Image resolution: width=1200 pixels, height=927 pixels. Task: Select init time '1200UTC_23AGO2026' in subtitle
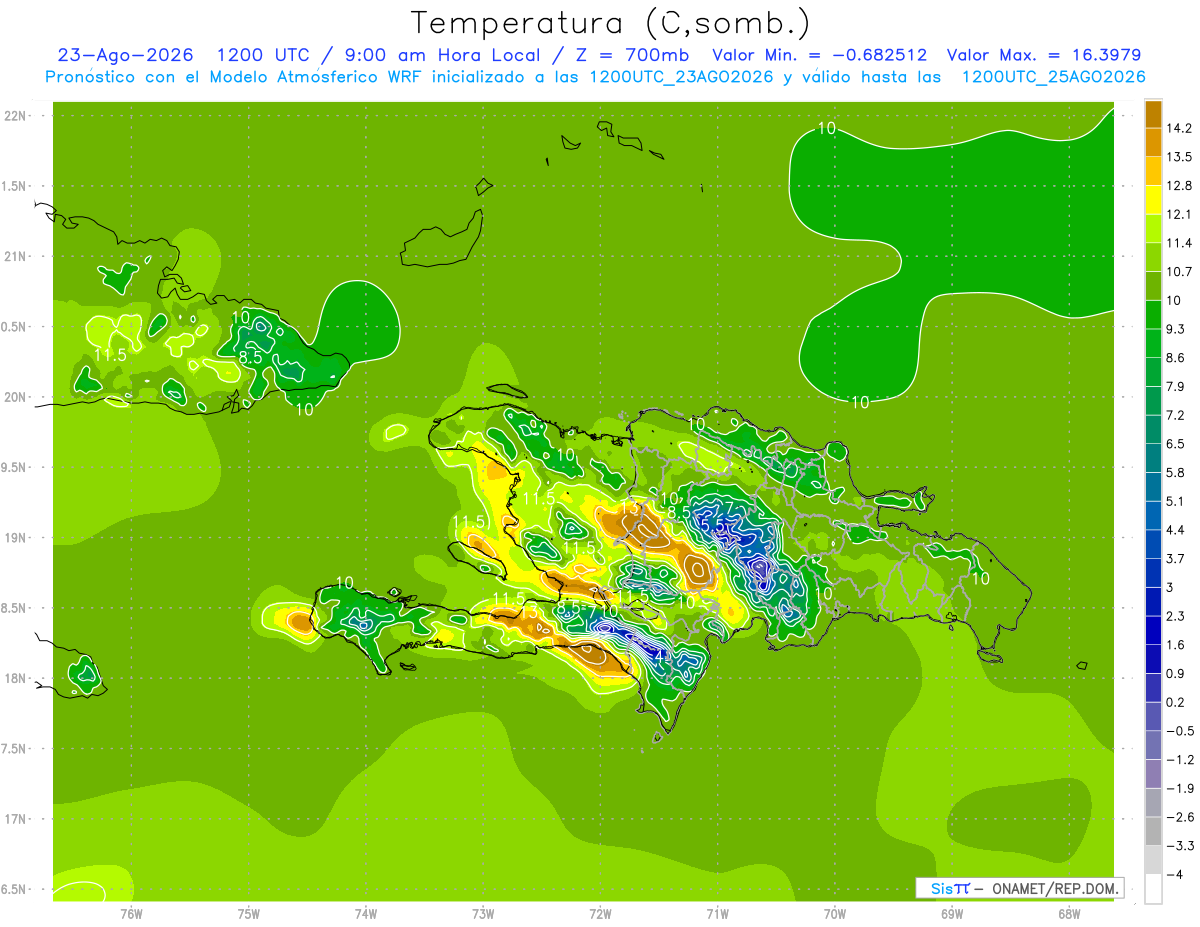[x=681, y=77]
